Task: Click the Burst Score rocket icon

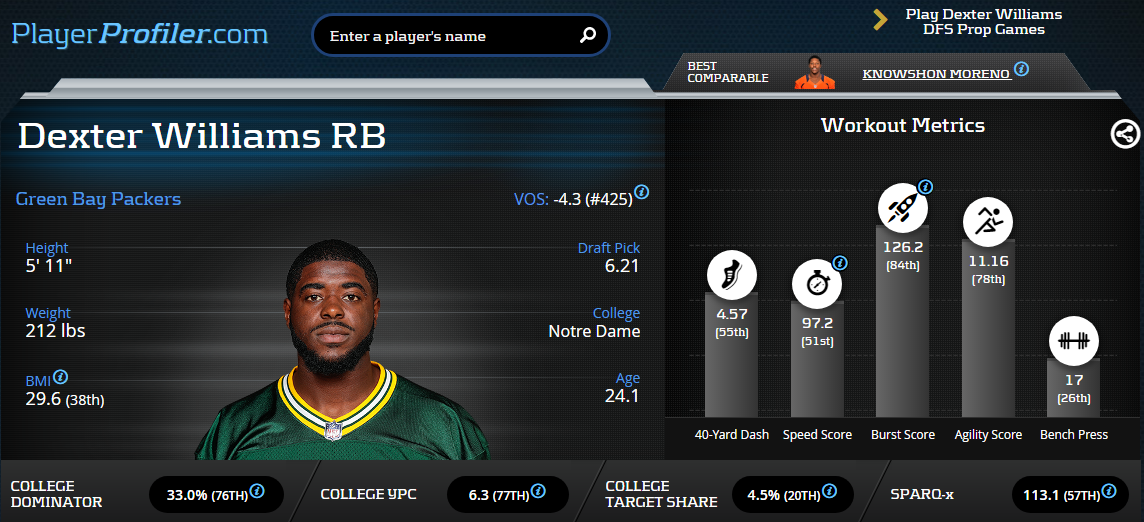Action: (x=903, y=207)
